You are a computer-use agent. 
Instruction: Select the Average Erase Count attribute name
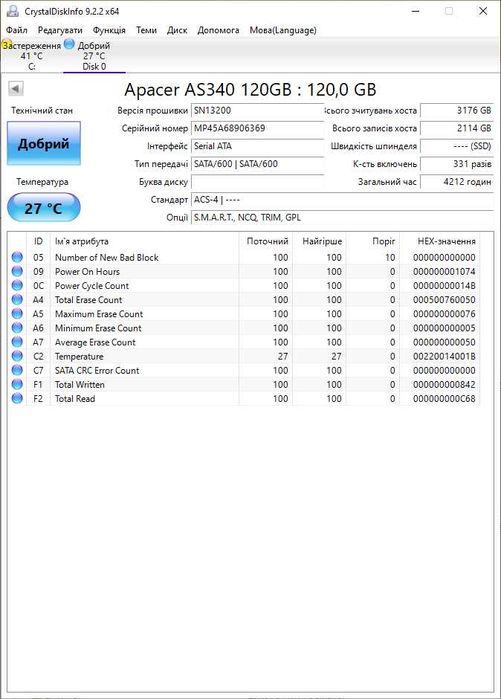click(95, 342)
